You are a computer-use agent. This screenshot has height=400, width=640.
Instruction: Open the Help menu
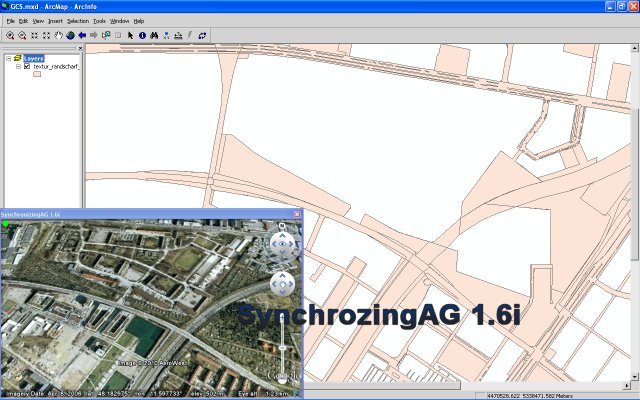(x=139, y=21)
